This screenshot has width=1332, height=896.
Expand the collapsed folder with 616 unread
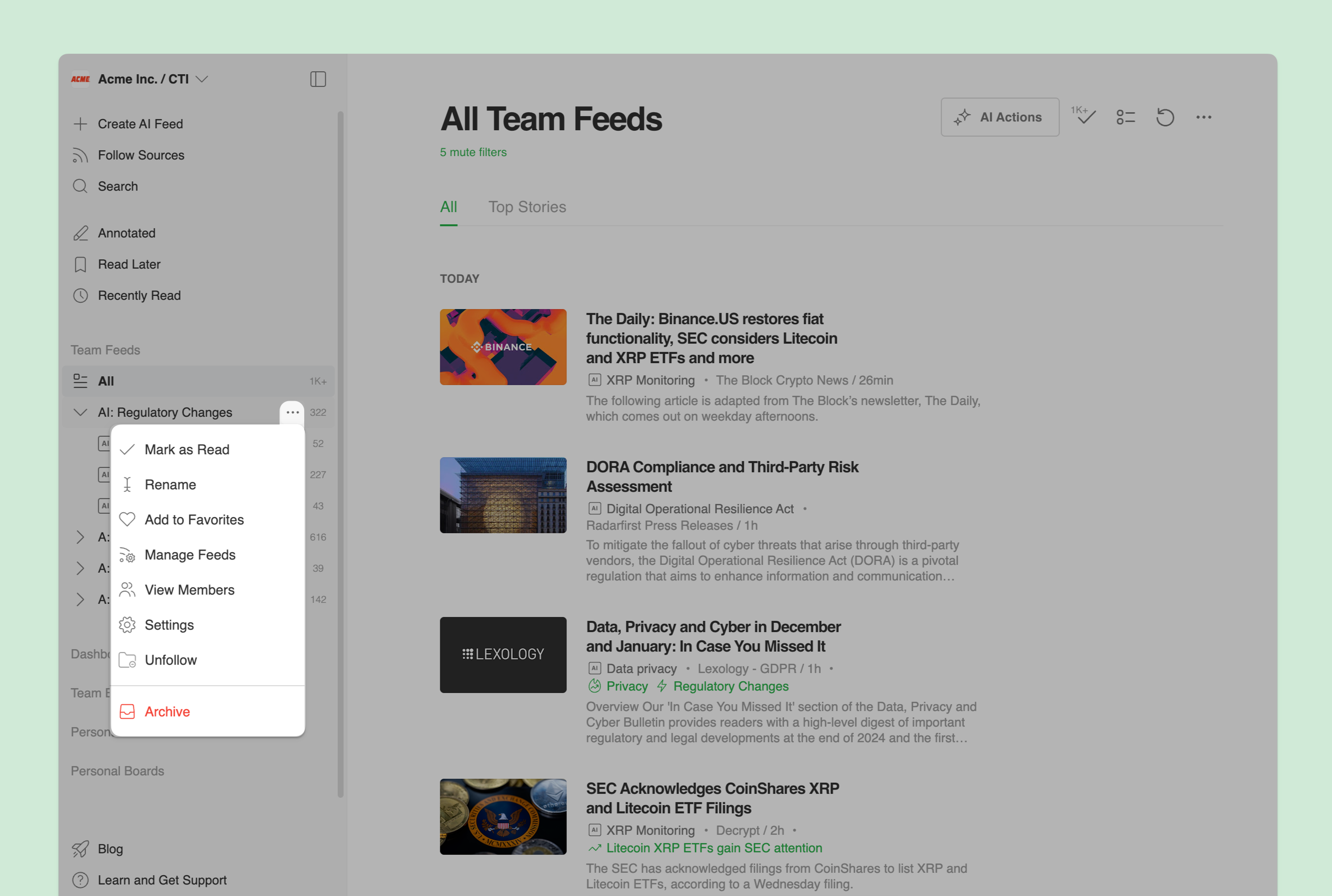(80, 537)
